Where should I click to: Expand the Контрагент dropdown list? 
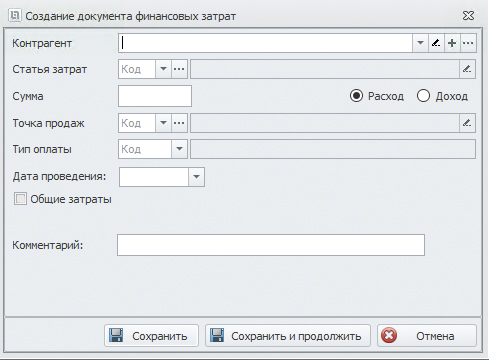420,43
